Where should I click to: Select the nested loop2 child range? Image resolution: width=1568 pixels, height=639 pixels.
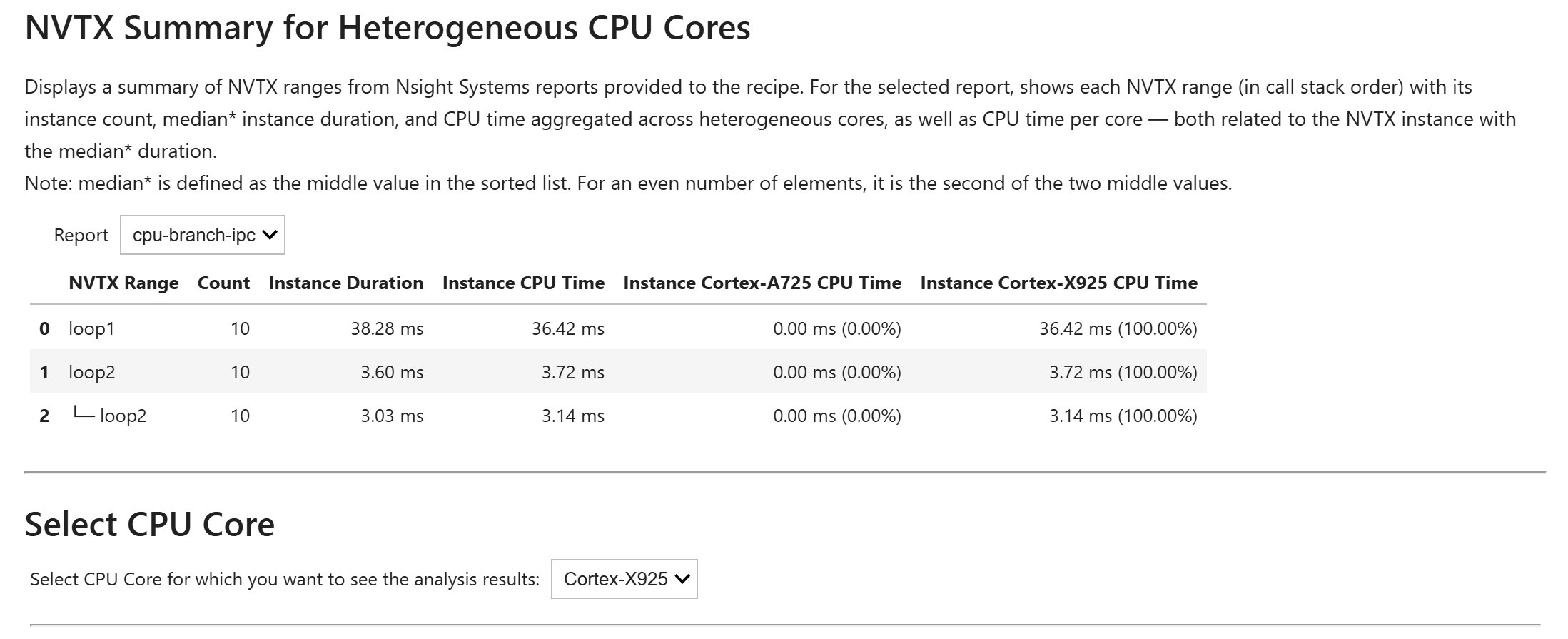coord(125,416)
